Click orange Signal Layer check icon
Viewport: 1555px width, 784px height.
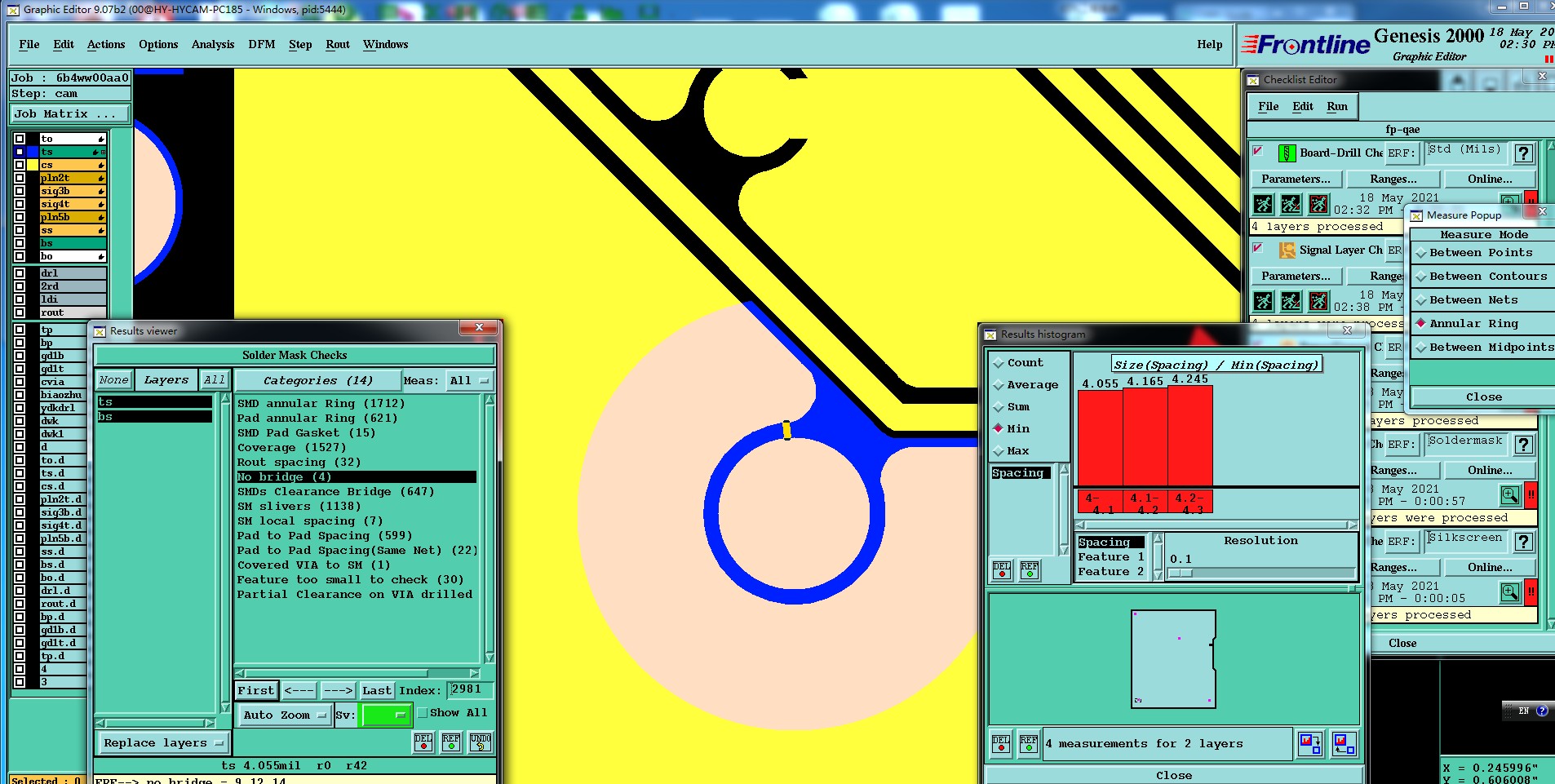tap(1287, 250)
